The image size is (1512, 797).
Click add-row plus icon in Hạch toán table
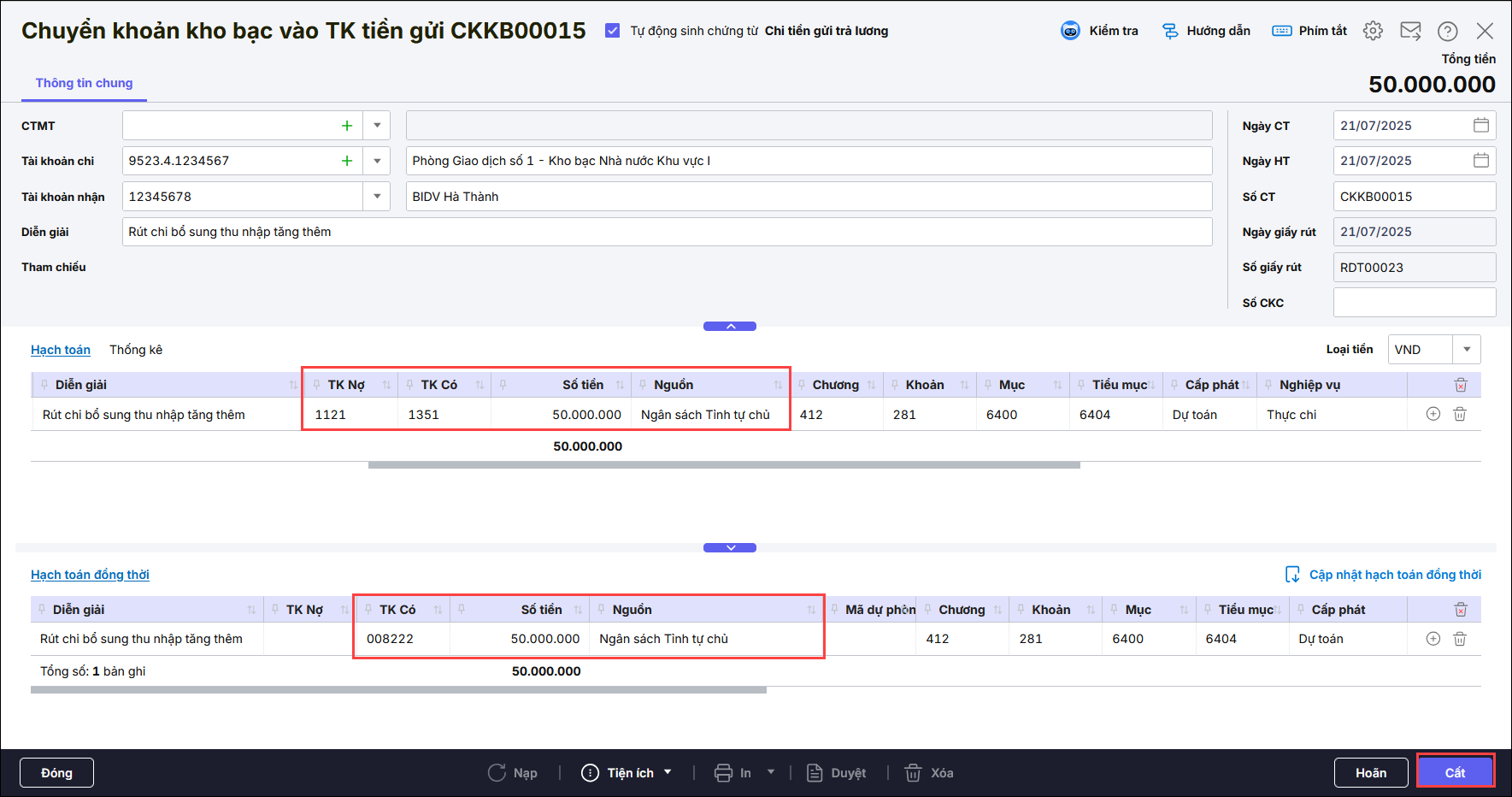click(1433, 414)
